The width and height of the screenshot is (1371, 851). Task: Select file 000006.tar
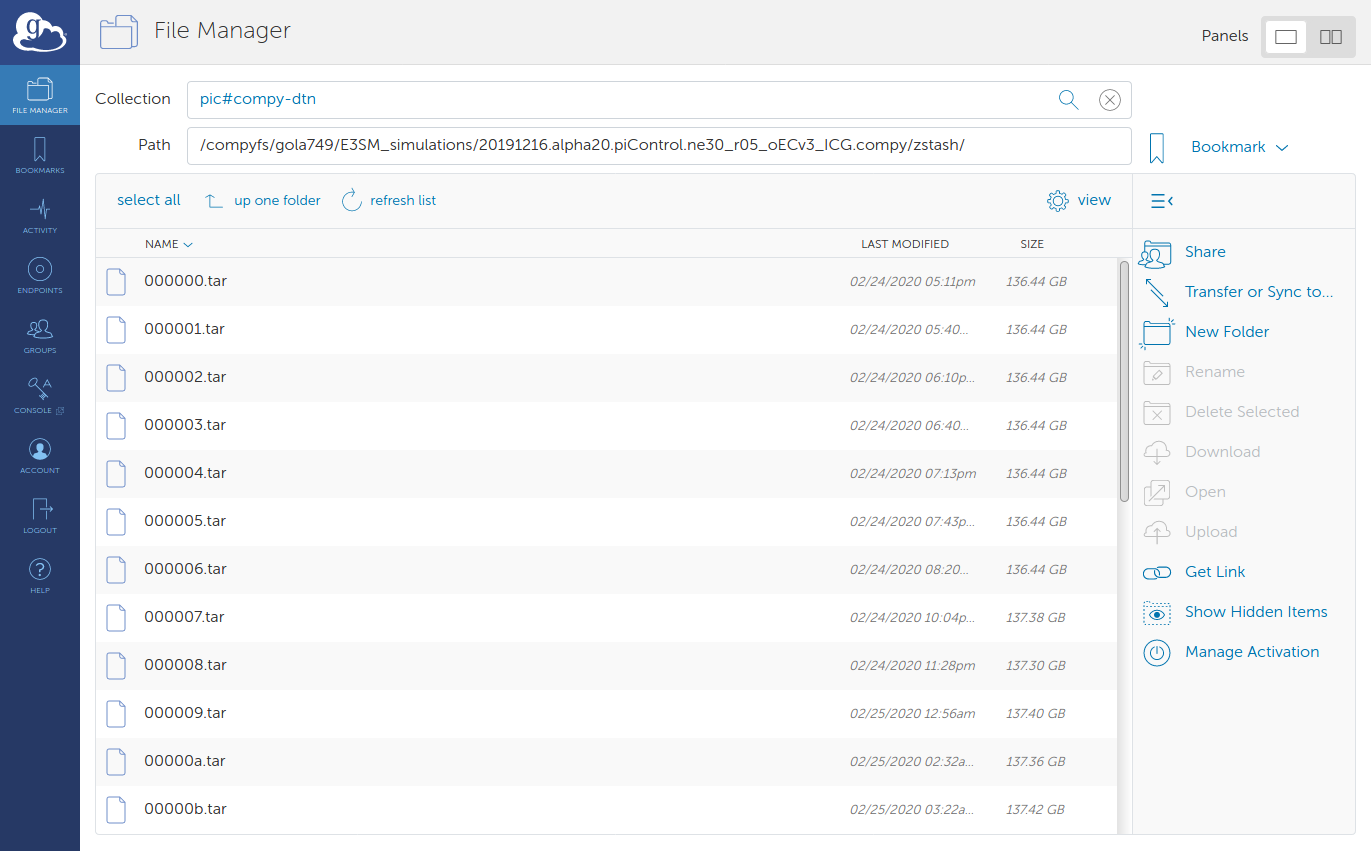pos(606,570)
